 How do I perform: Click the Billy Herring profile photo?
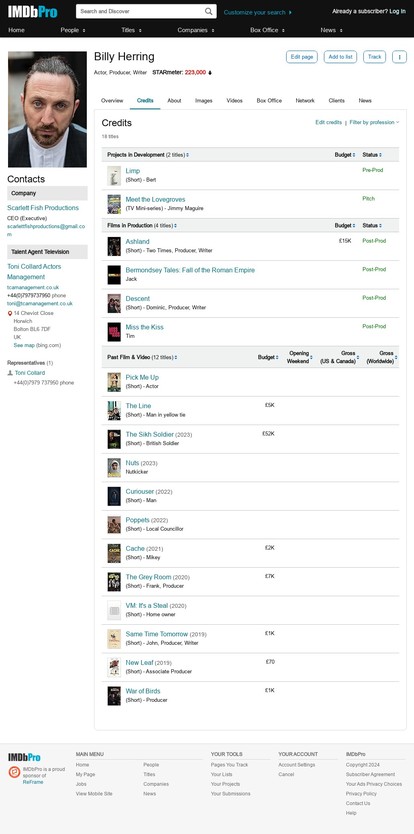(x=47, y=110)
